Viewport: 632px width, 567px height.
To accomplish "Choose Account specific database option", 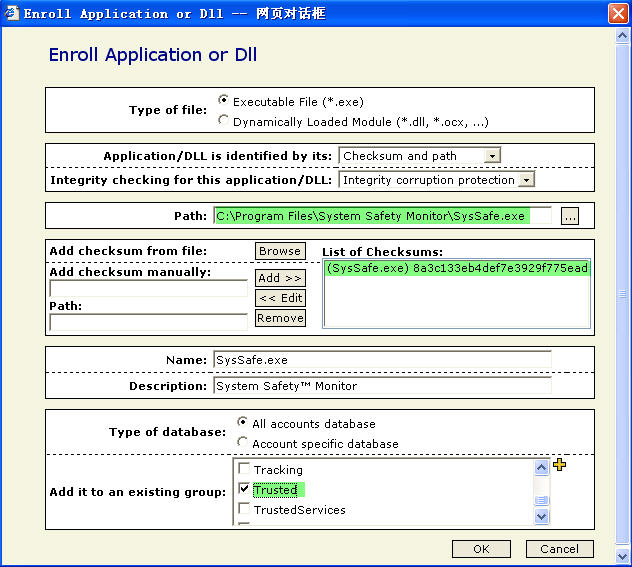I will click(242, 442).
